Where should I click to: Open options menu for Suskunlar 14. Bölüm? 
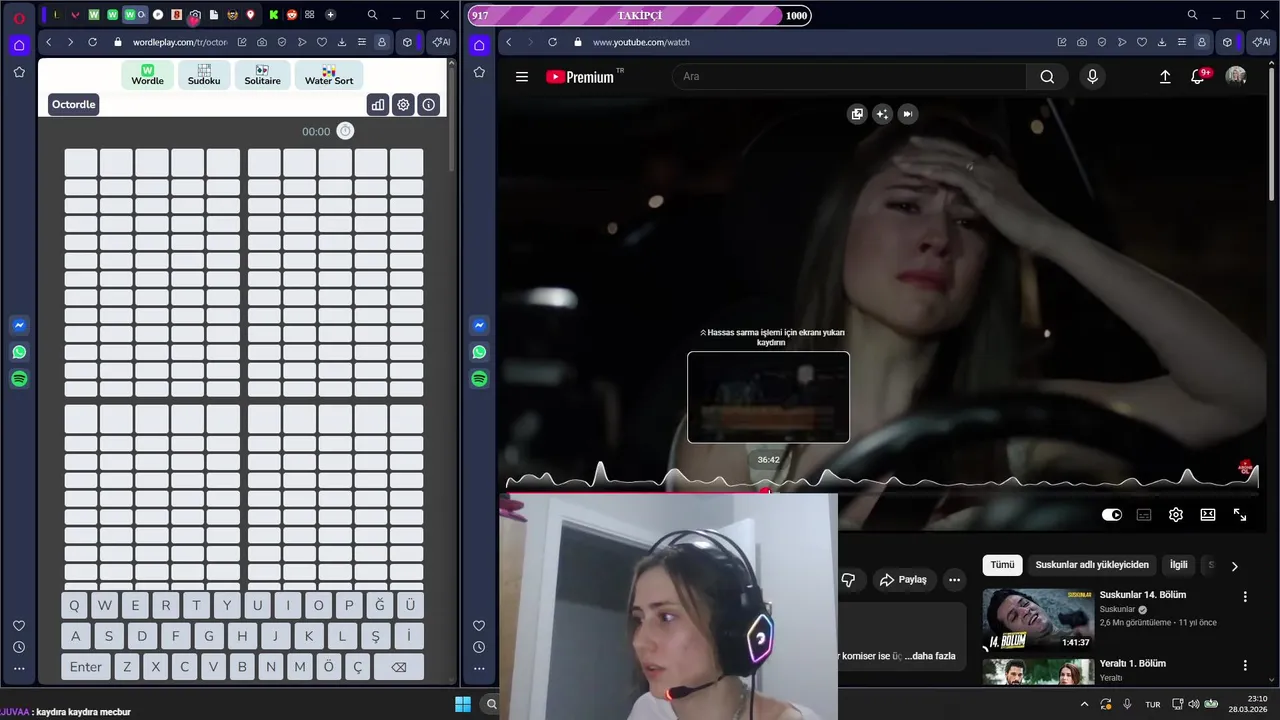1245,597
